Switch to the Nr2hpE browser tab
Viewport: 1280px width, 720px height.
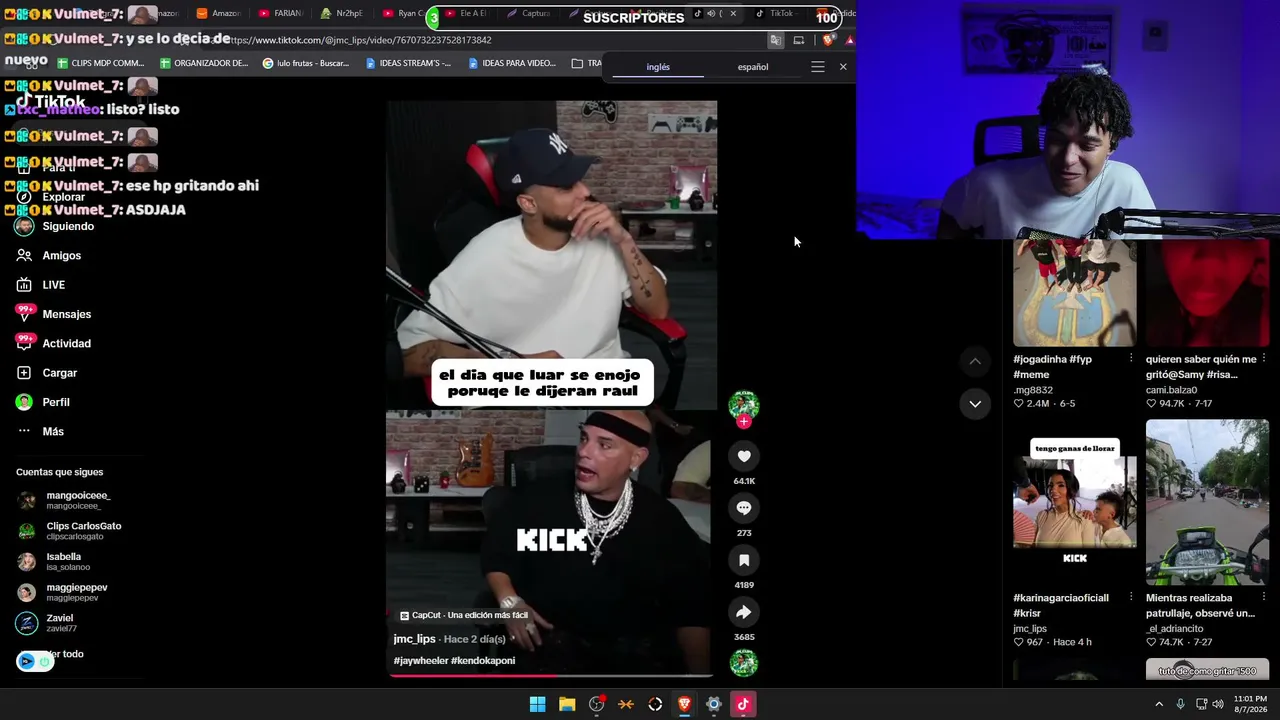point(342,14)
